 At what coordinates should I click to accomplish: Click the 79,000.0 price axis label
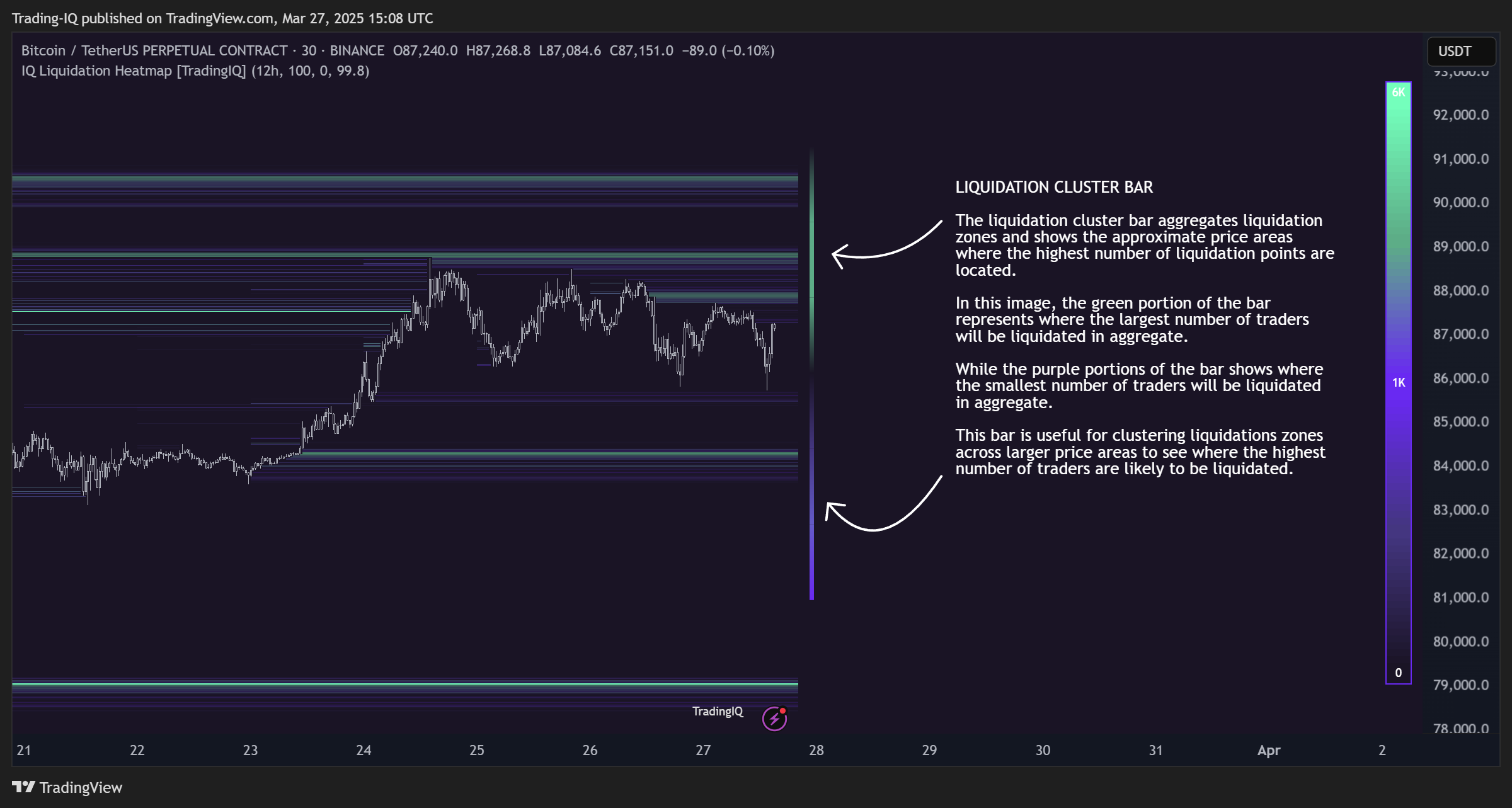pos(1461,685)
